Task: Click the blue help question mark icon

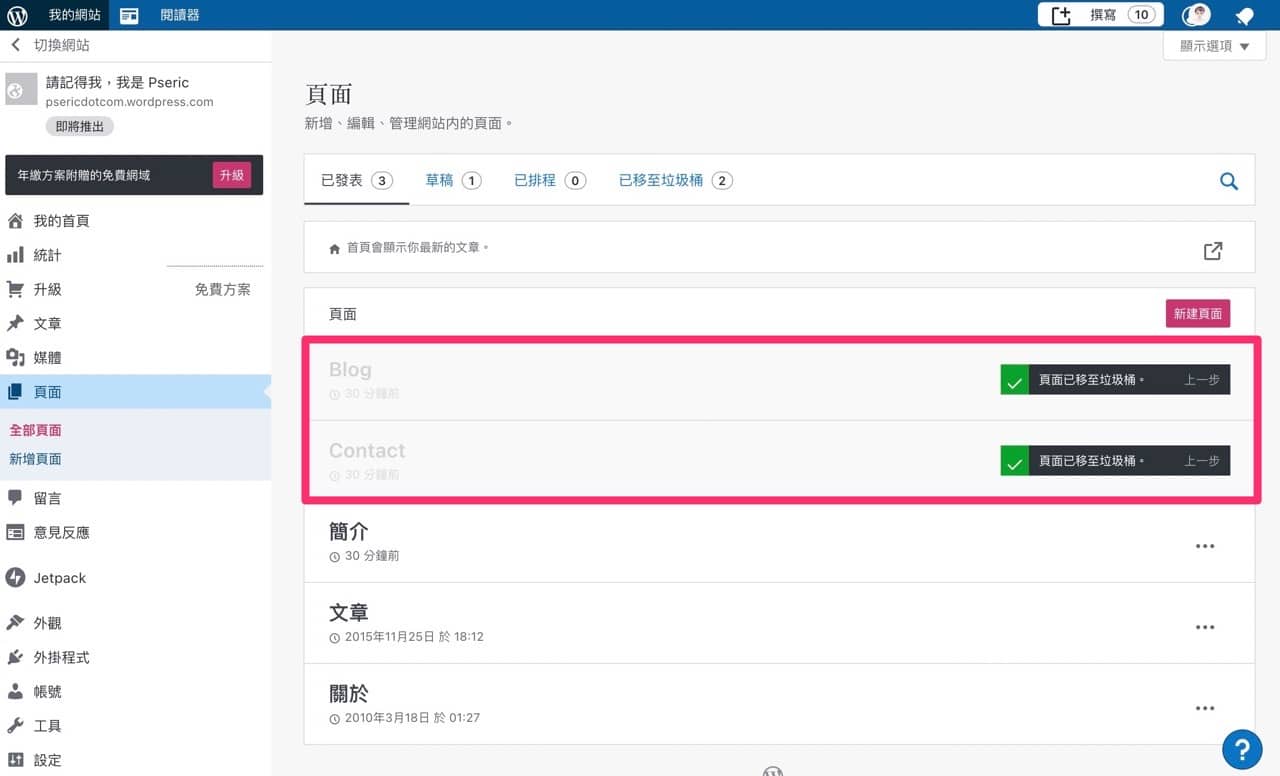Action: pos(1242,749)
